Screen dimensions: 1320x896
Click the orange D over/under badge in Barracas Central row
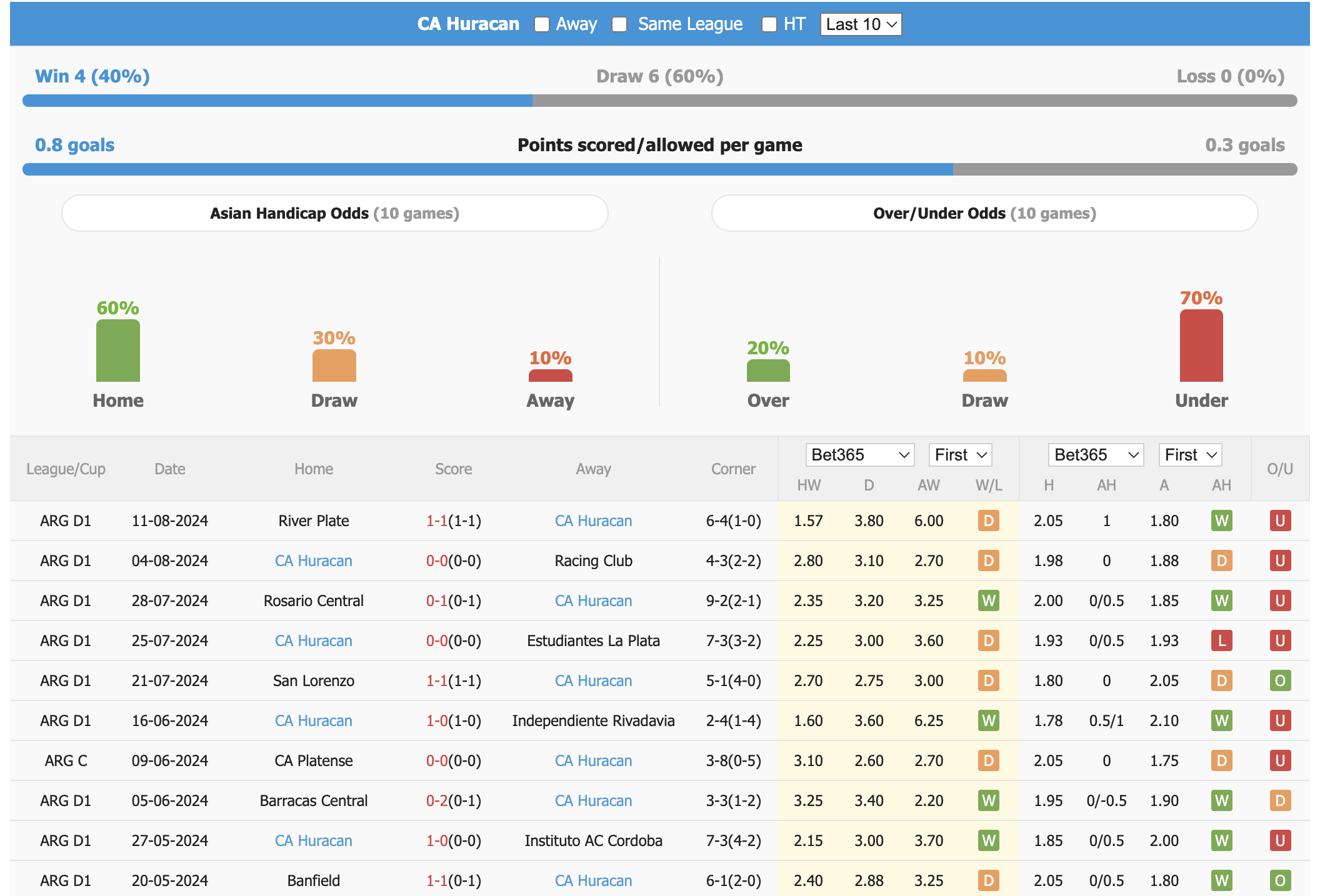pyautogui.click(x=1280, y=800)
